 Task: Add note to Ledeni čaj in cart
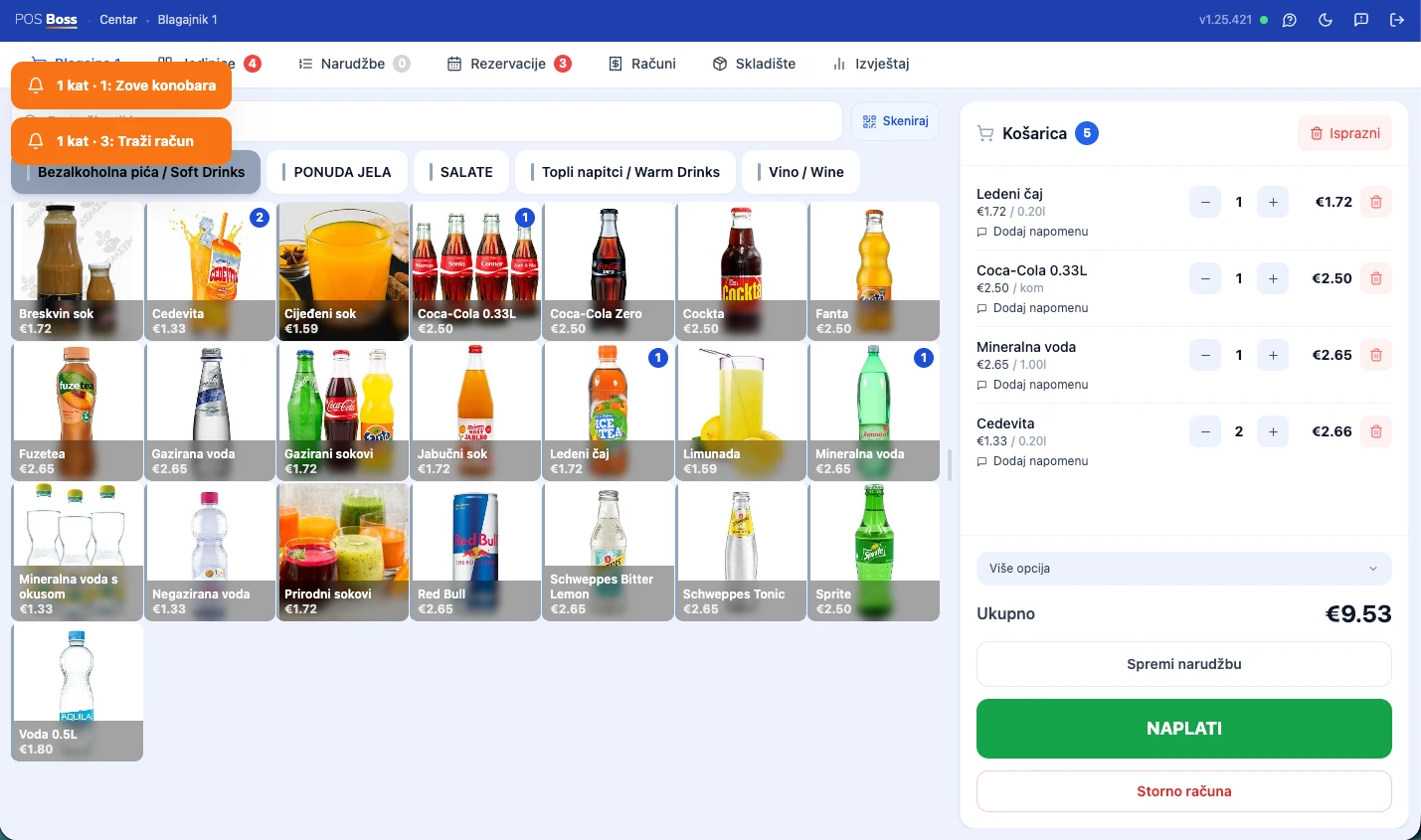click(1032, 232)
